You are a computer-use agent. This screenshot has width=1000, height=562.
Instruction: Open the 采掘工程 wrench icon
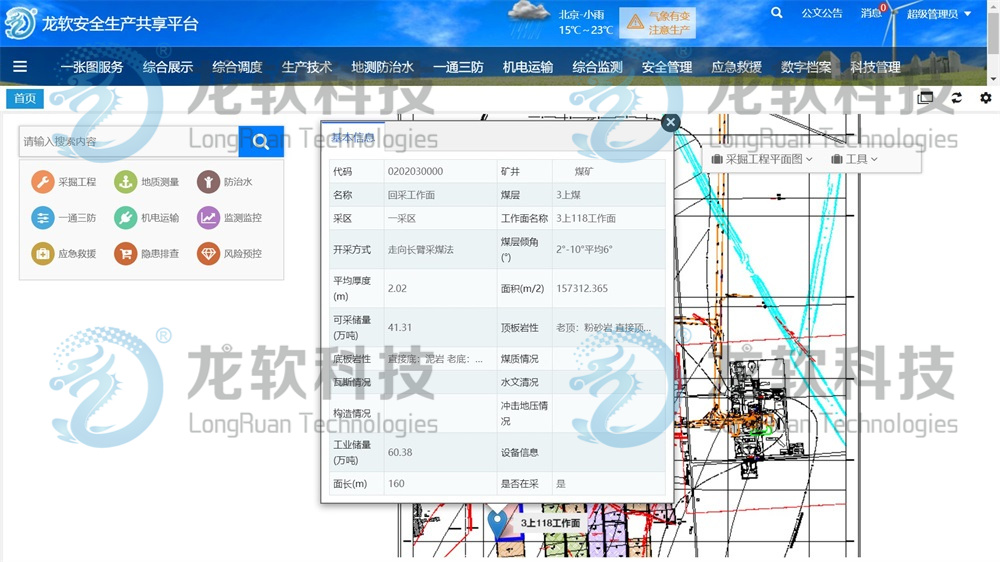coord(42,182)
